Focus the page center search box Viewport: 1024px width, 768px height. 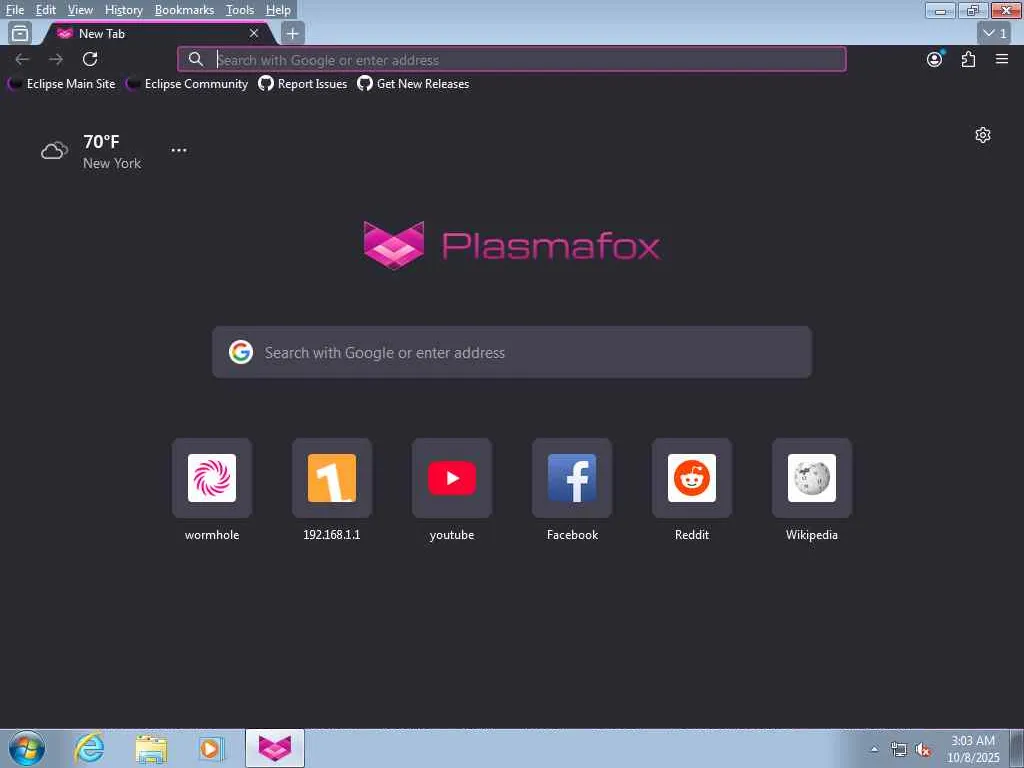click(x=512, y=353)
